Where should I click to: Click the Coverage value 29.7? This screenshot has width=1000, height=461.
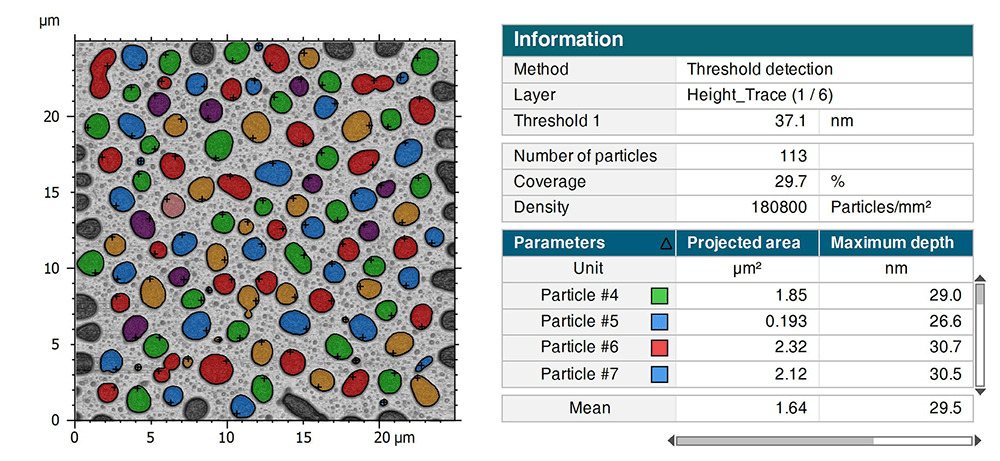791,182
